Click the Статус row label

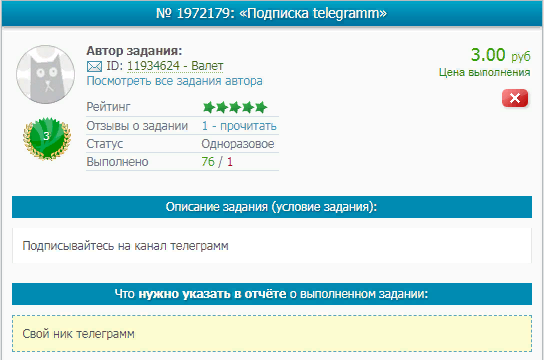pyautogui.click(x=105, y=144)
